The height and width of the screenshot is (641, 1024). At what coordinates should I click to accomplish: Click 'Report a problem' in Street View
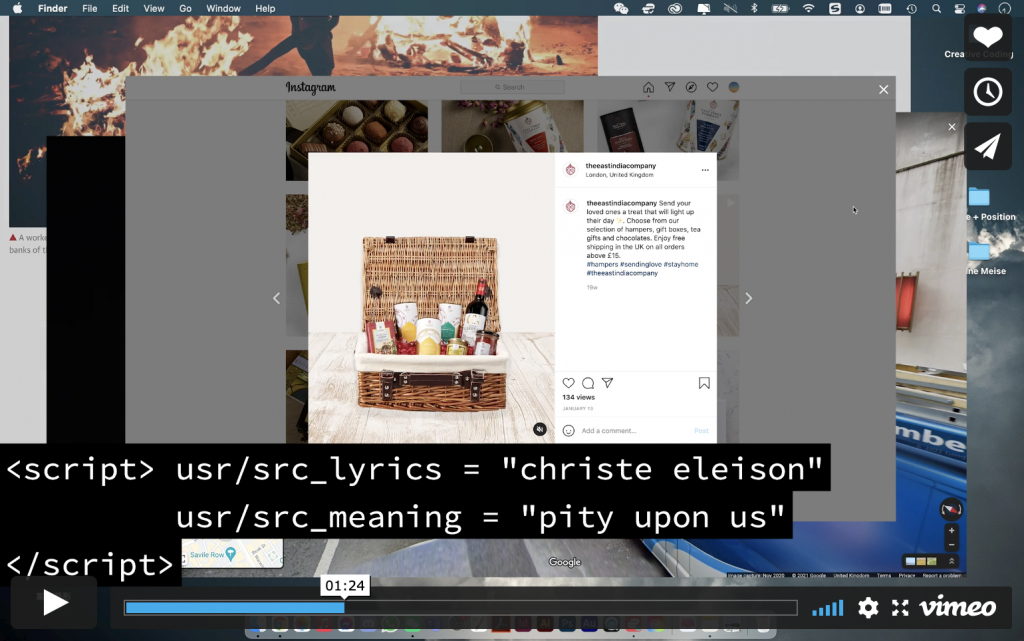click(942, 575)
